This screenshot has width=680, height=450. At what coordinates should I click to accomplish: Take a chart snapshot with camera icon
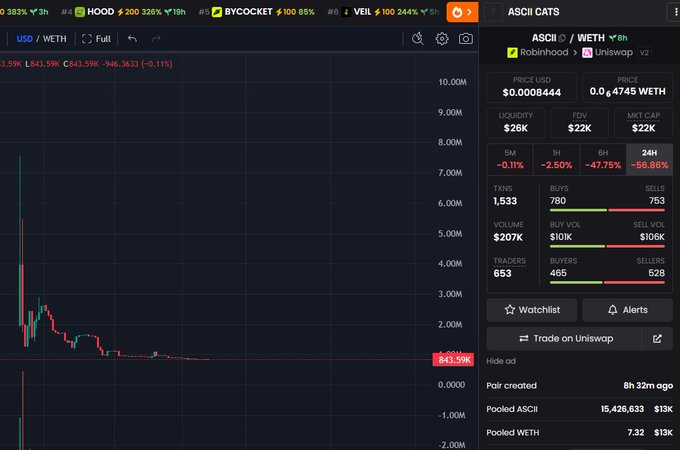pos(466,39)
